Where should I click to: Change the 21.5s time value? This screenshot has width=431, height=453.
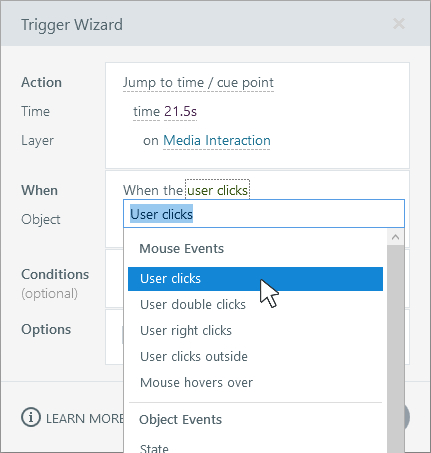coord(180,112)
